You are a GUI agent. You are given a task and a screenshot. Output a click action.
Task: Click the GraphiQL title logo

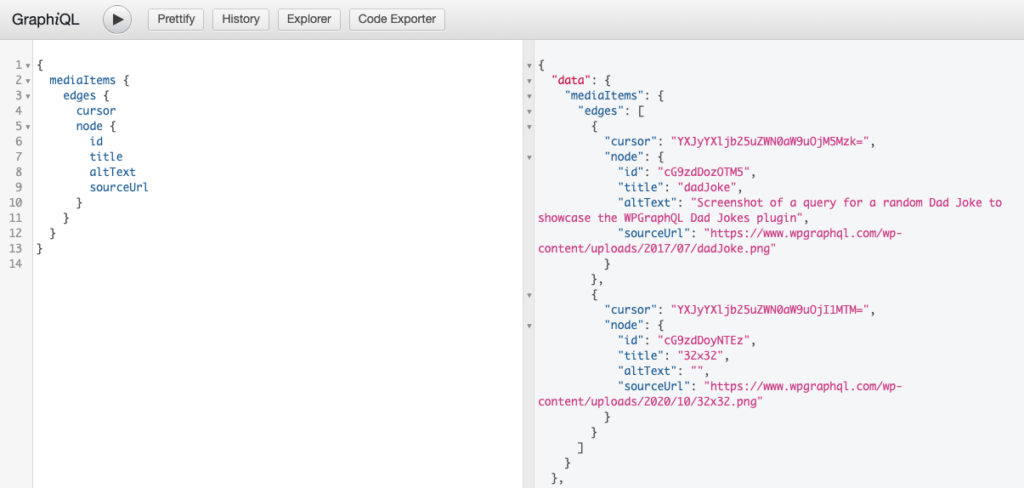click(x=46, y=19)
